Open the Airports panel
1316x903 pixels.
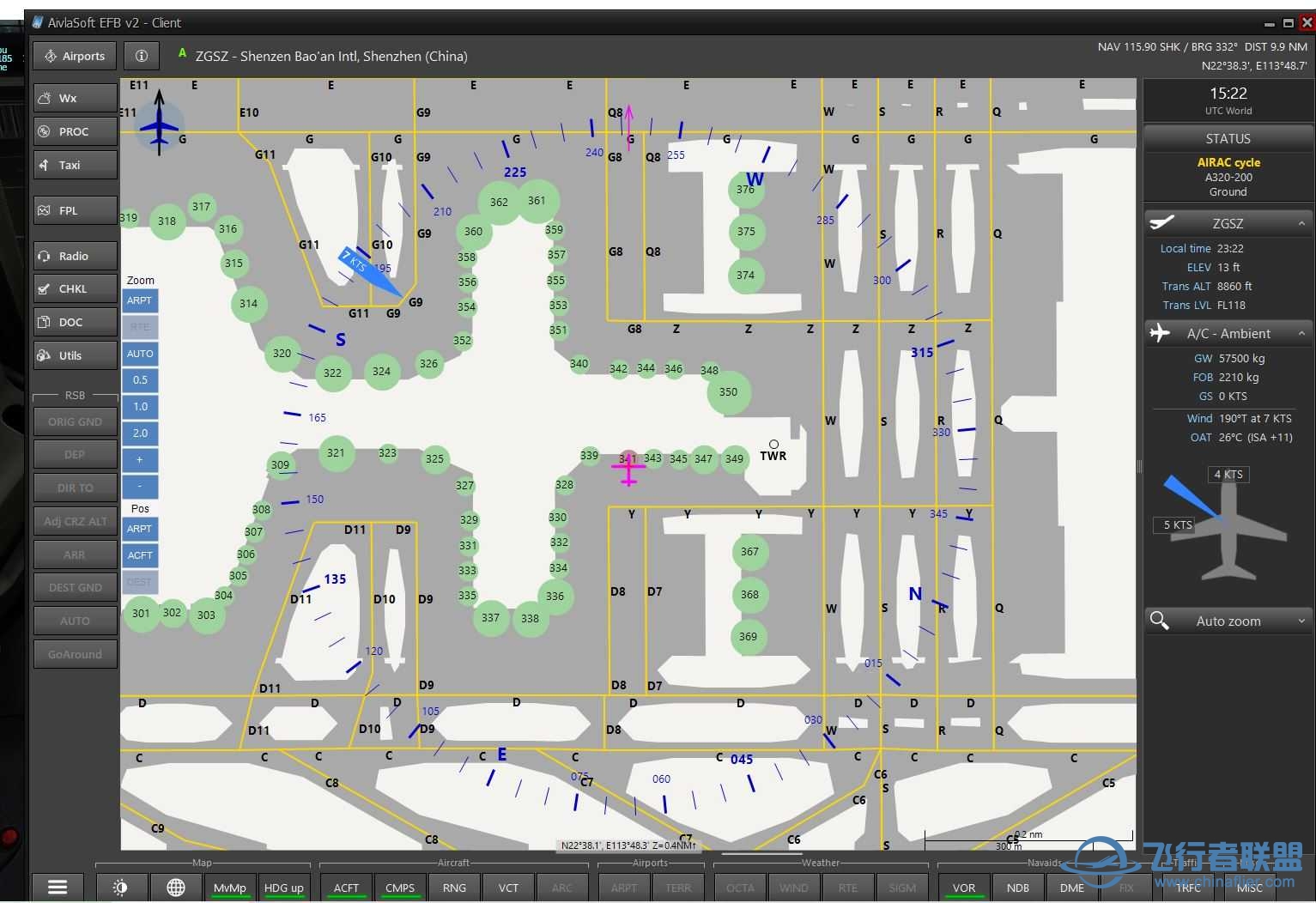[x=74, y=55]
